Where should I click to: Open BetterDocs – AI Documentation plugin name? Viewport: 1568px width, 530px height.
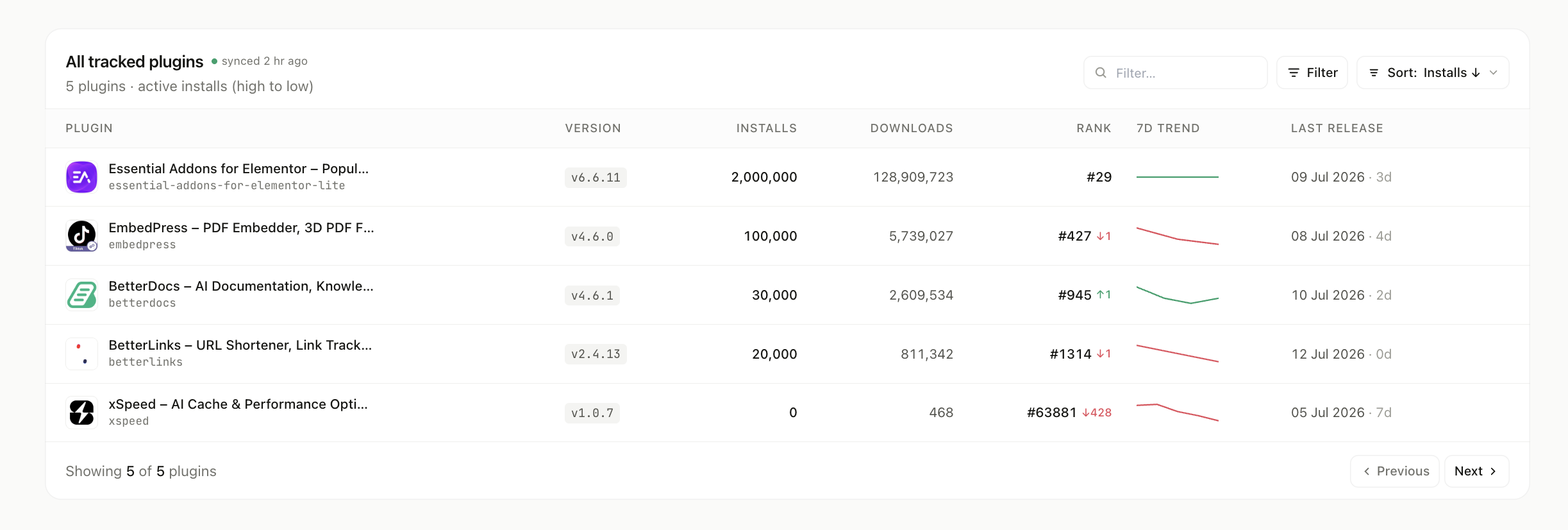coord(241,286)
